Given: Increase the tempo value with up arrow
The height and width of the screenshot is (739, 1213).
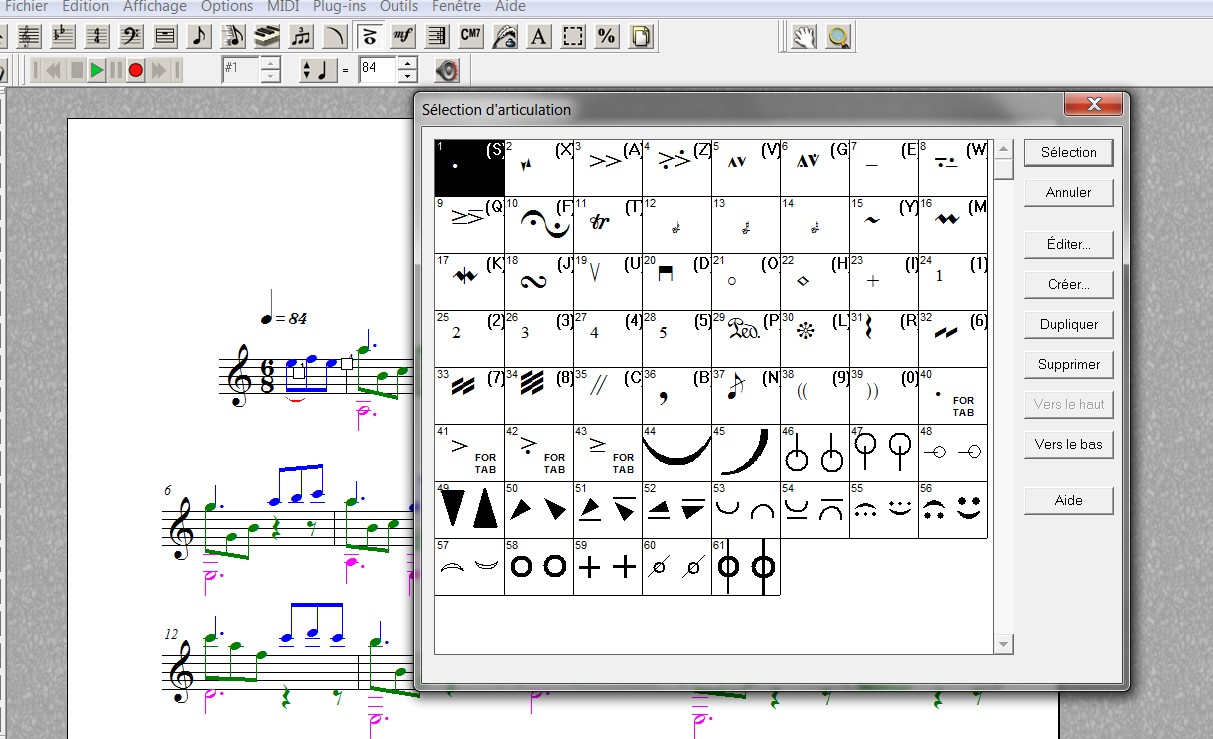Looking at the screenshot, I should [406, 64].
